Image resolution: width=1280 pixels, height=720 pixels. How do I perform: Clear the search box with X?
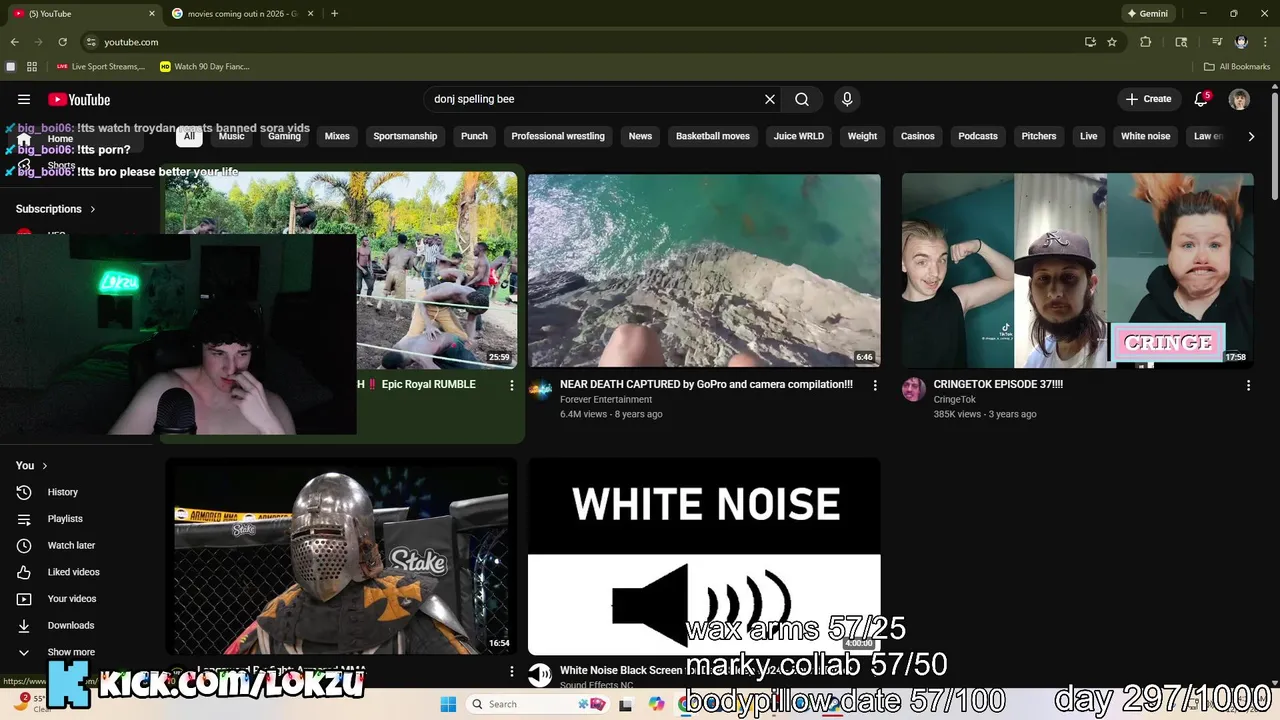(770, 99)
